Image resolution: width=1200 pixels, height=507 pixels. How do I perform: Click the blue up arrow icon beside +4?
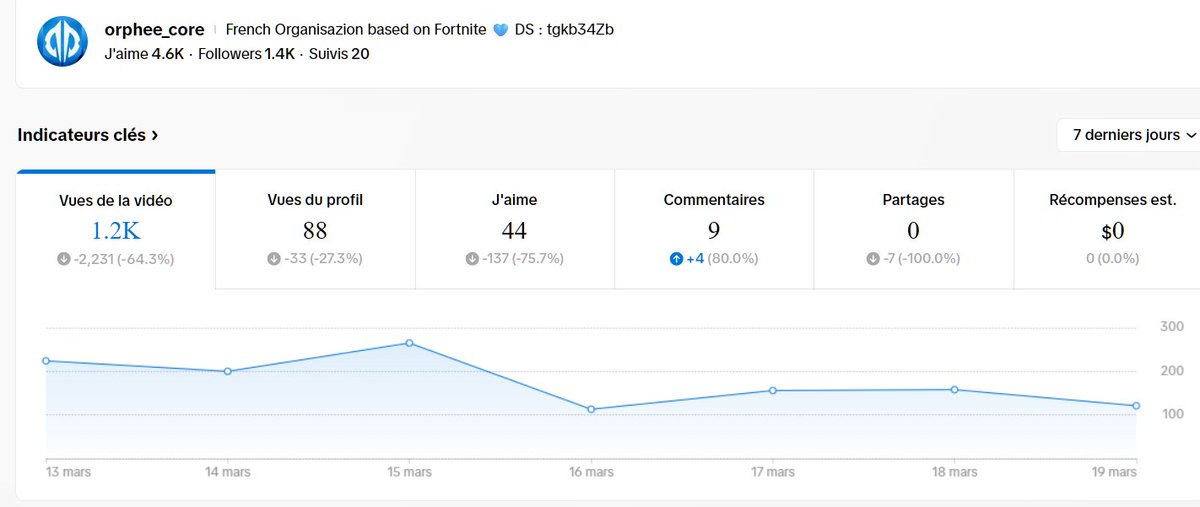click(676, 259)
